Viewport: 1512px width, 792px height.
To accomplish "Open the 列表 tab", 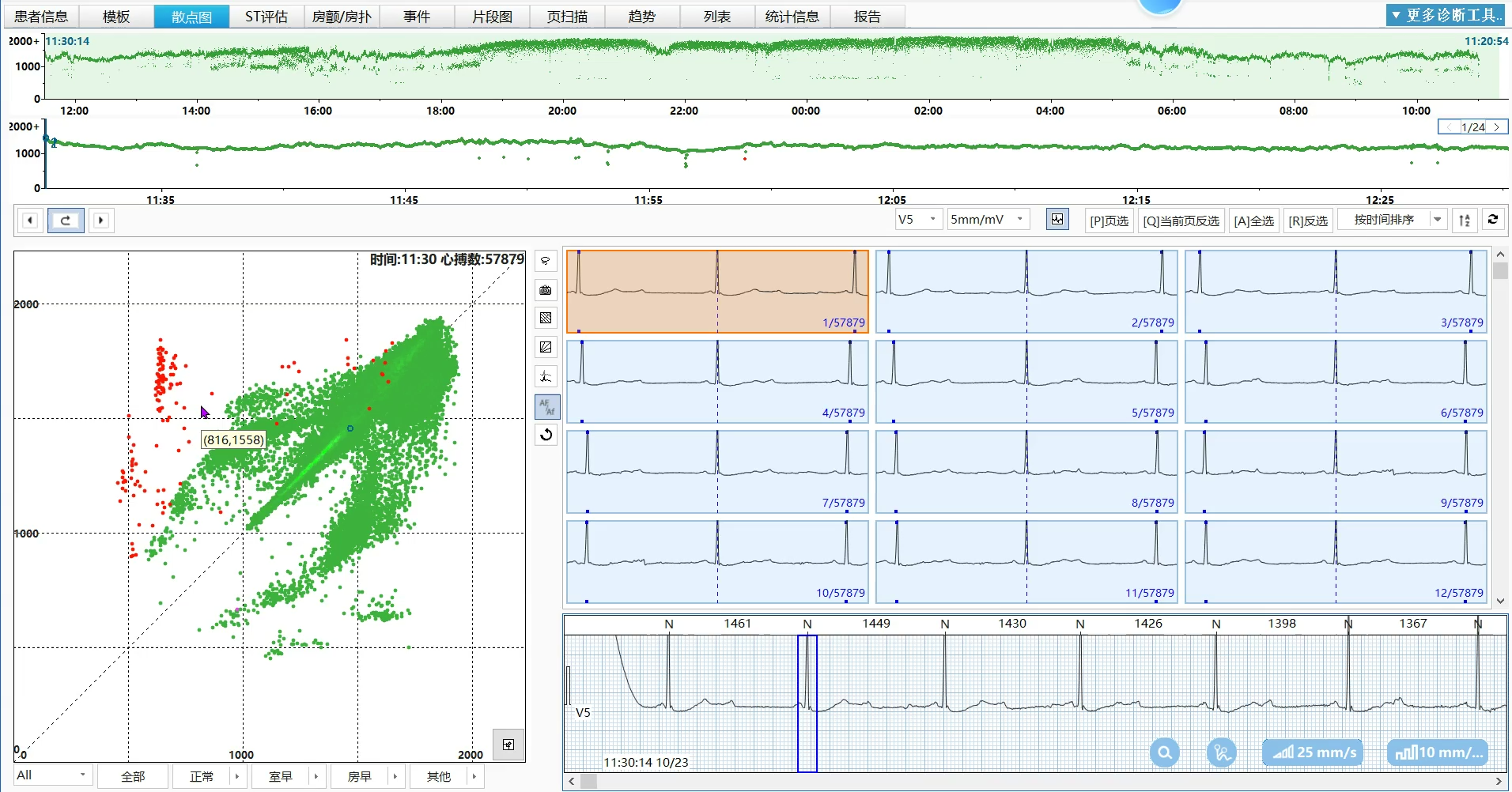I will (717, 17).
